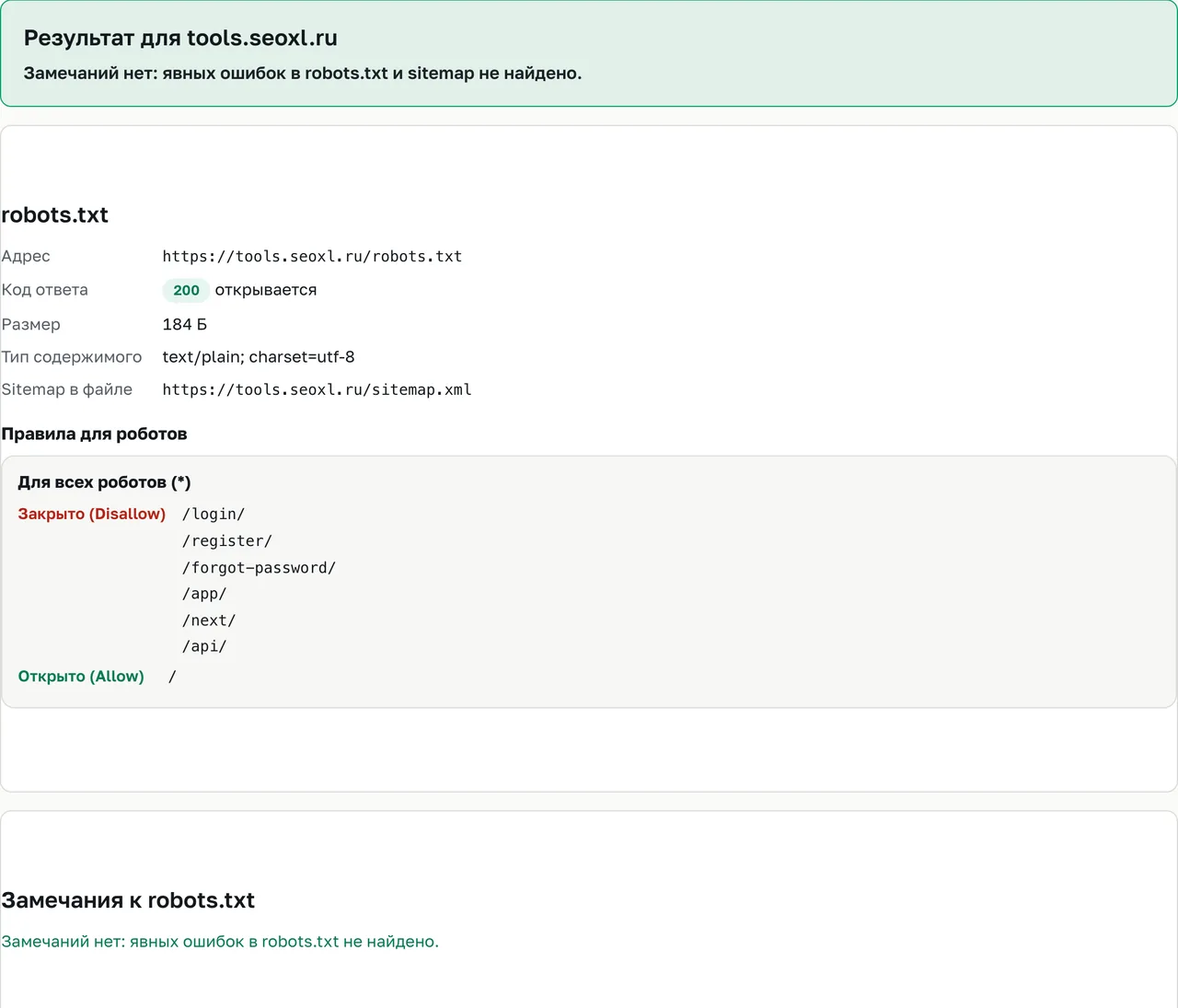Click the 'Адрес' label
The width and height of the screenshot is (1178, 1008).
pos(26,256)
